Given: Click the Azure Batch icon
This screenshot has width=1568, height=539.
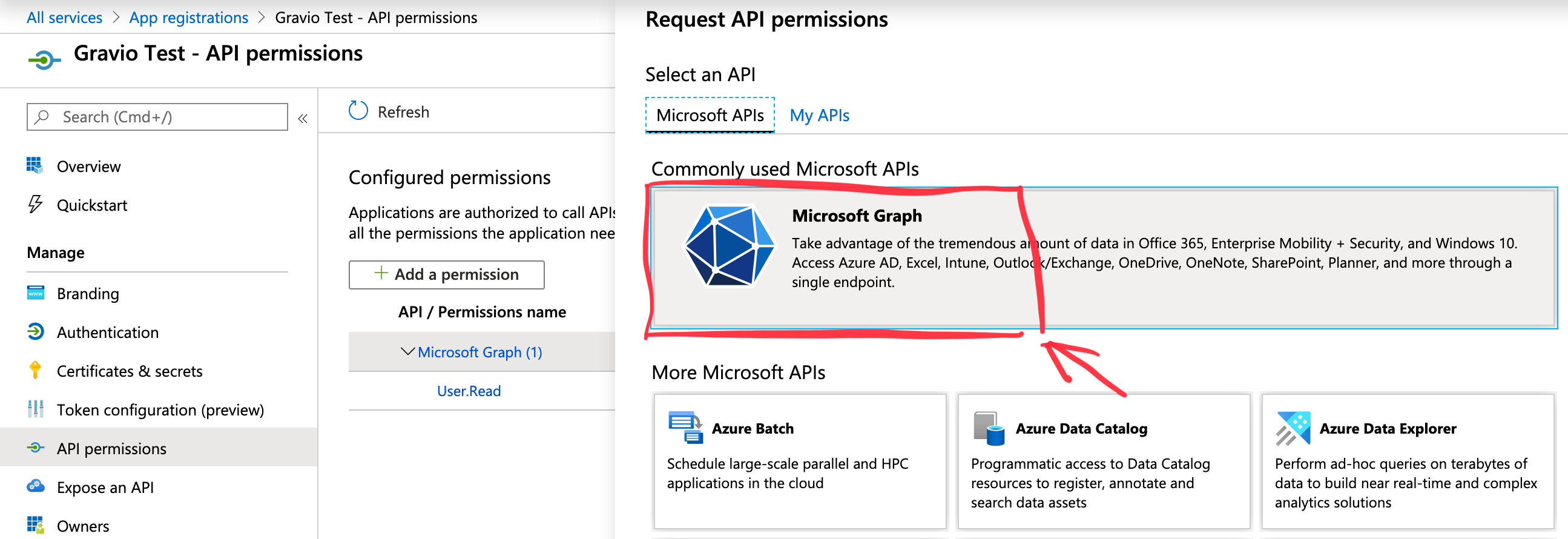Looking at the screenshot, I should pos(685,428).
